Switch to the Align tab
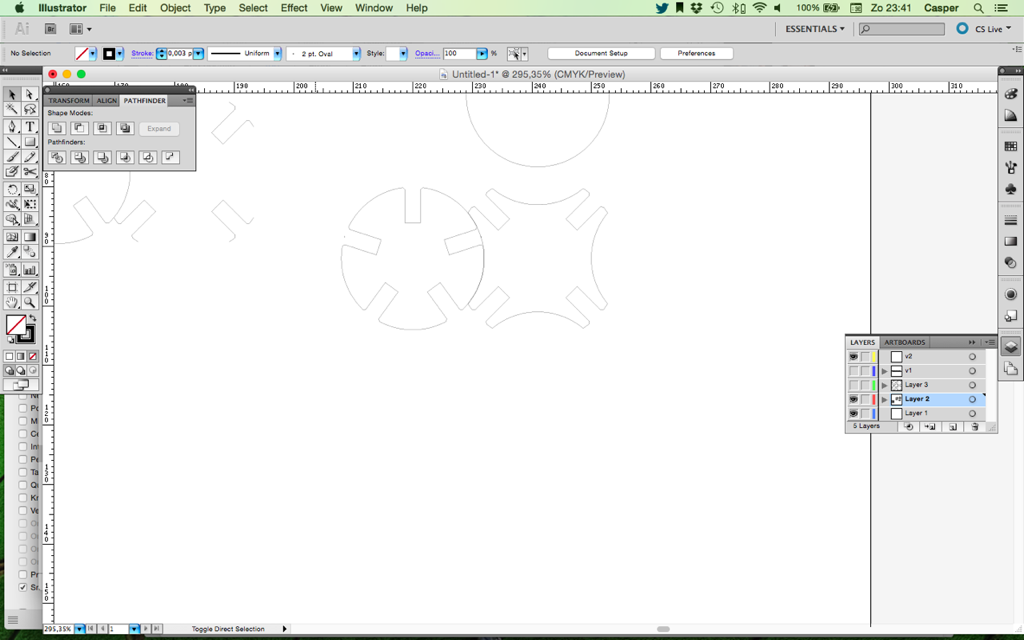The width and height of the screenshot is (1024, 640). pos(106,101)
